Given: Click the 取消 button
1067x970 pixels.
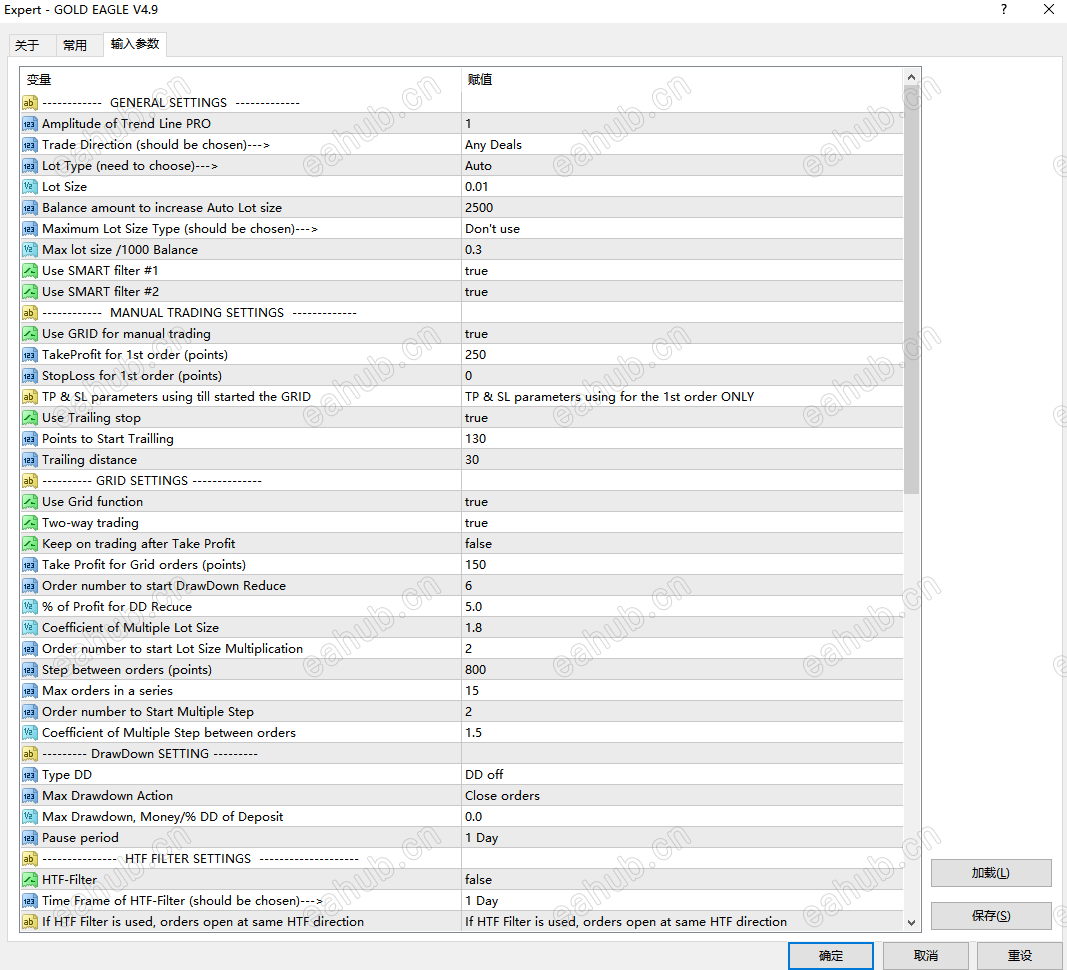Looking at the screenshot, I should point(925,956).
